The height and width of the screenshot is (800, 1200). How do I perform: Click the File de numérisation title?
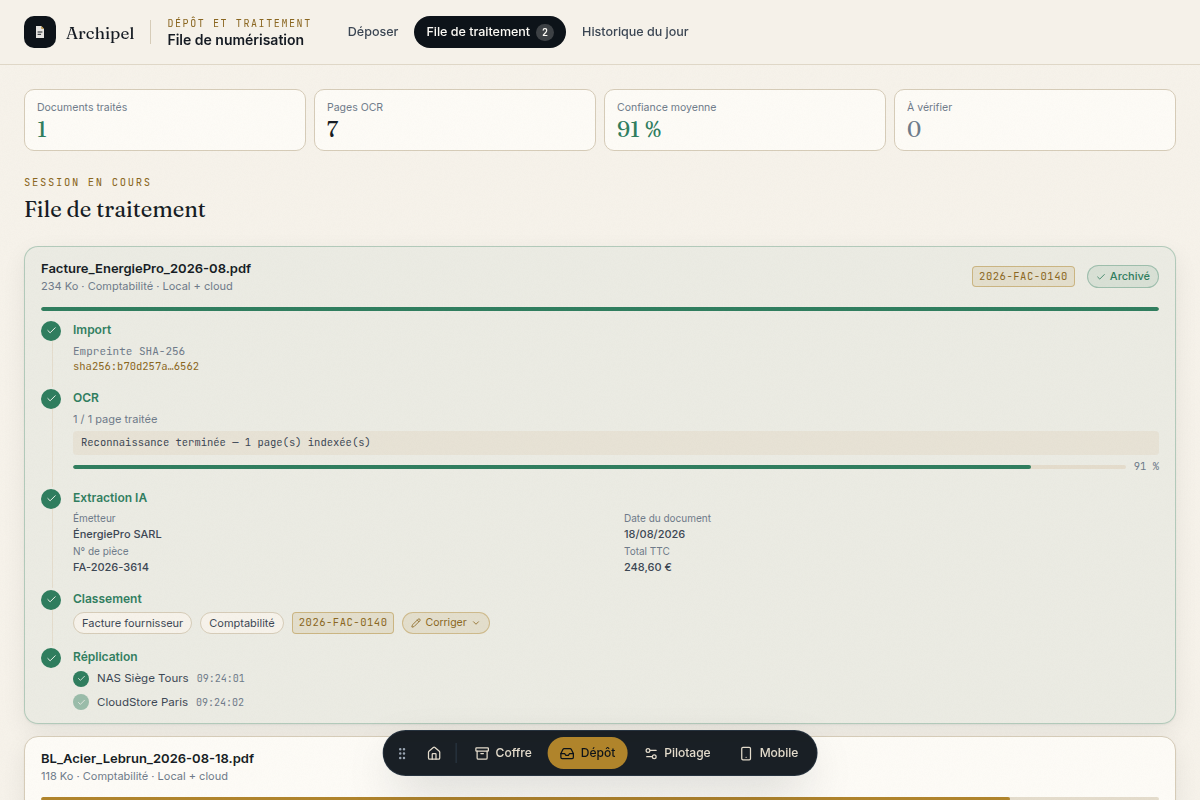(235, 41)
